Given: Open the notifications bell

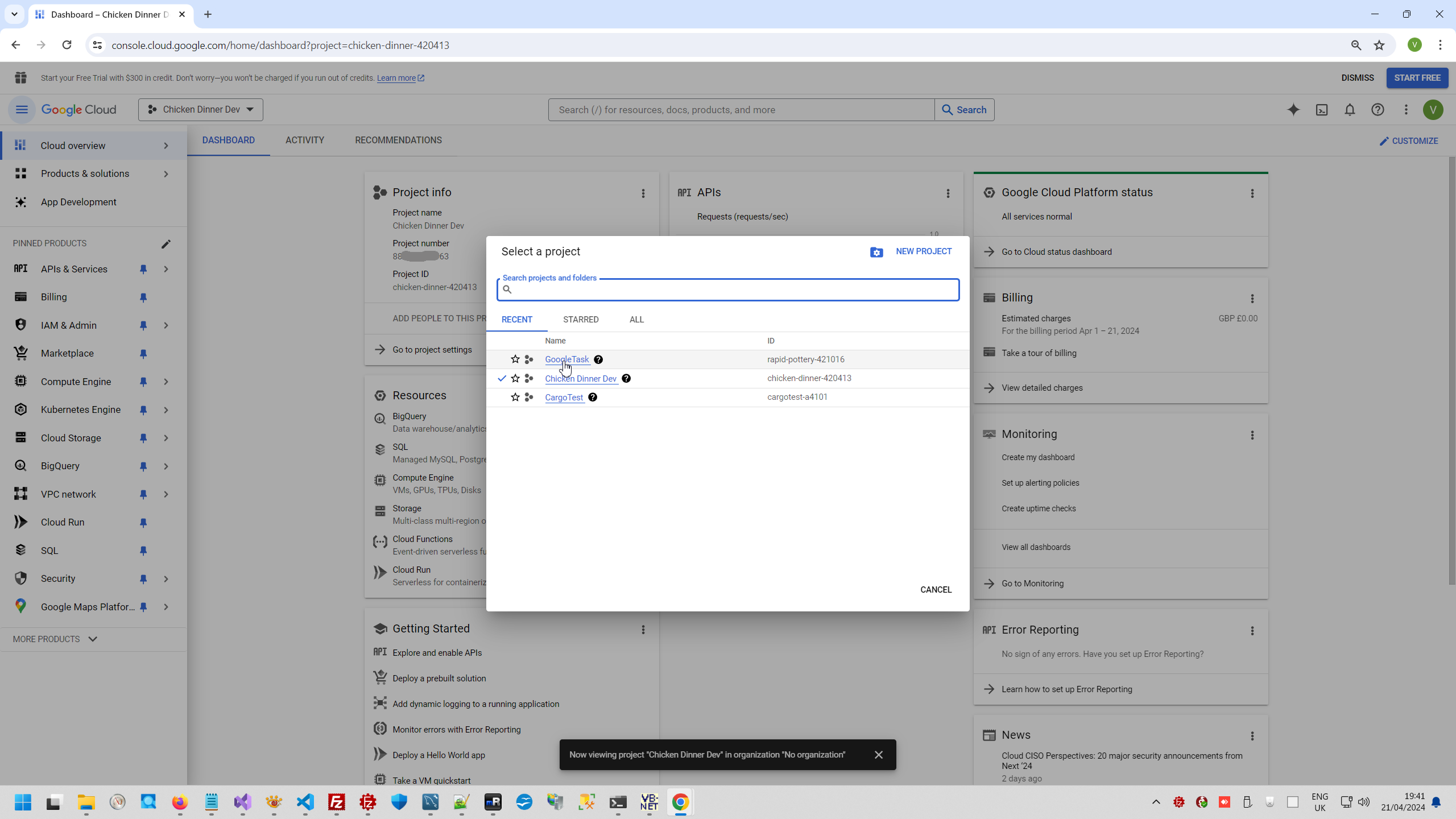Looking at the screenshot, I should pyautogui.click(x=1350, y=110).
